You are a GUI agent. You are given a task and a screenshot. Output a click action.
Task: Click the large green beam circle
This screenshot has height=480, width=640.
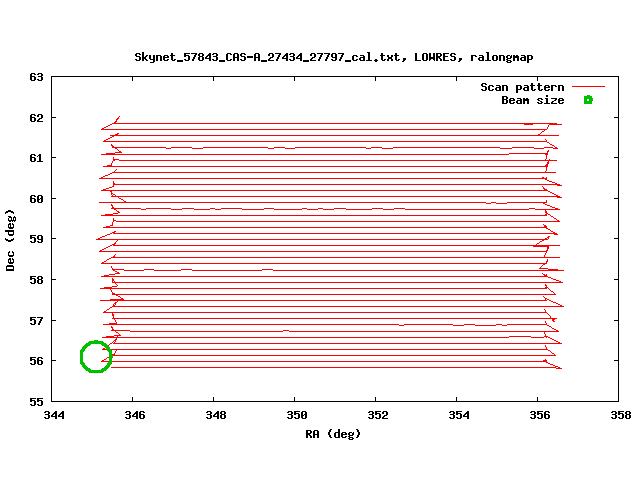click(x=96, y=357)
